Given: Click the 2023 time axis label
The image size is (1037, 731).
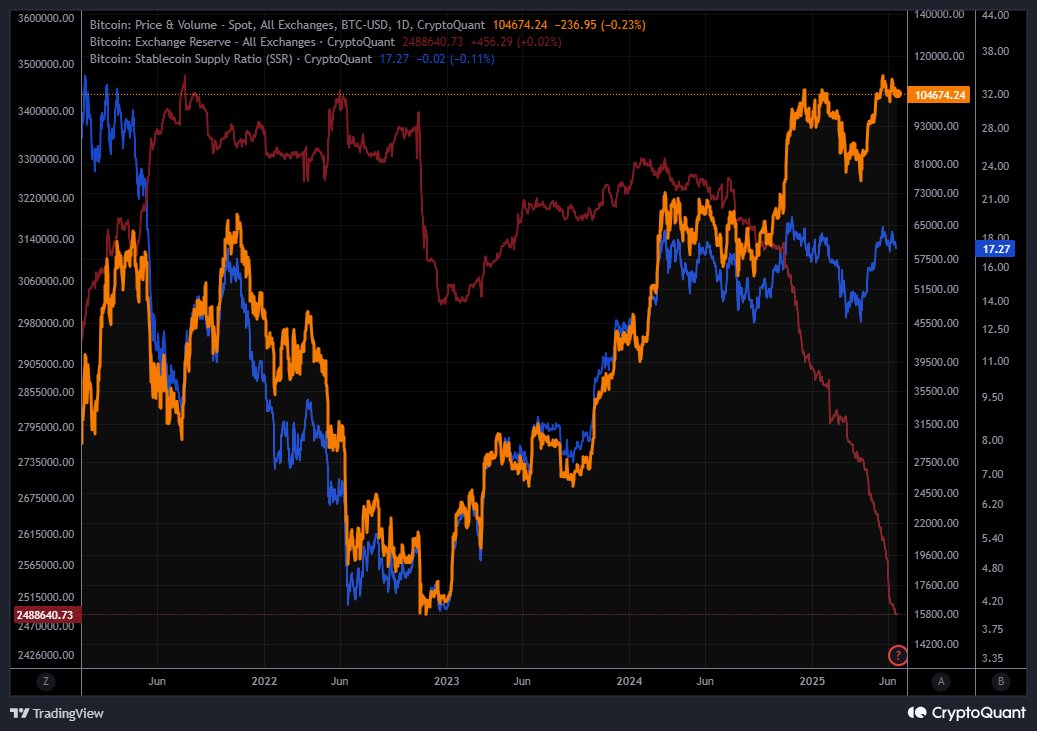Looking at the screenshot, I should 446,681.
